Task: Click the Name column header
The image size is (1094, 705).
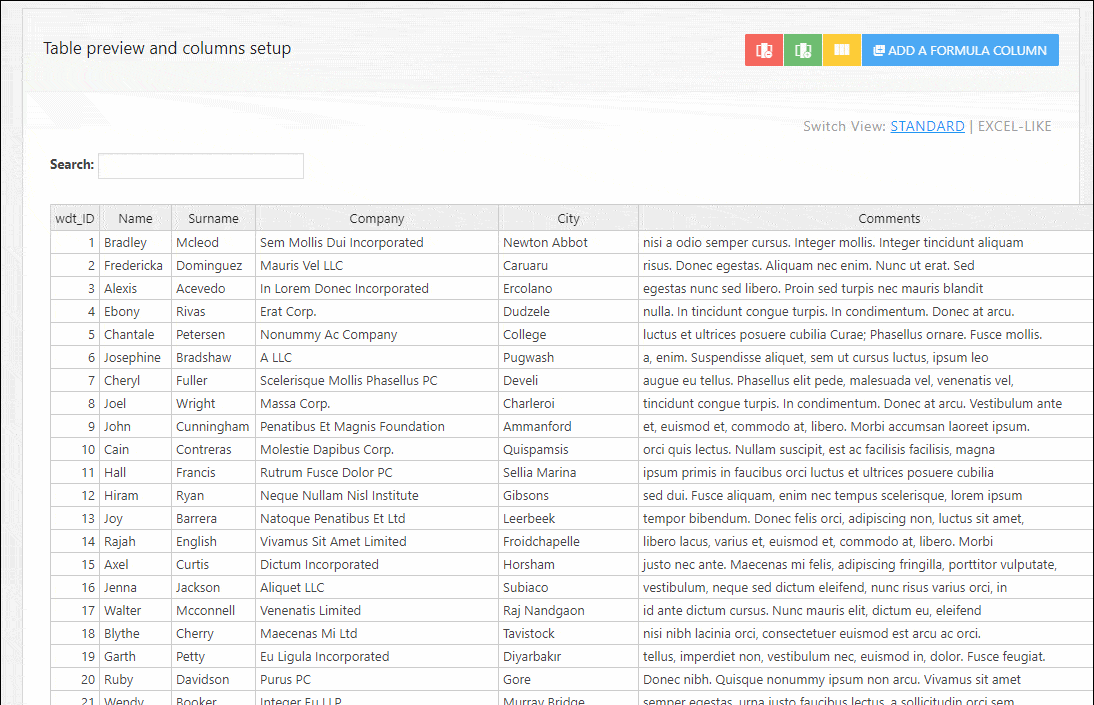Action: click(x=135, y=218)
